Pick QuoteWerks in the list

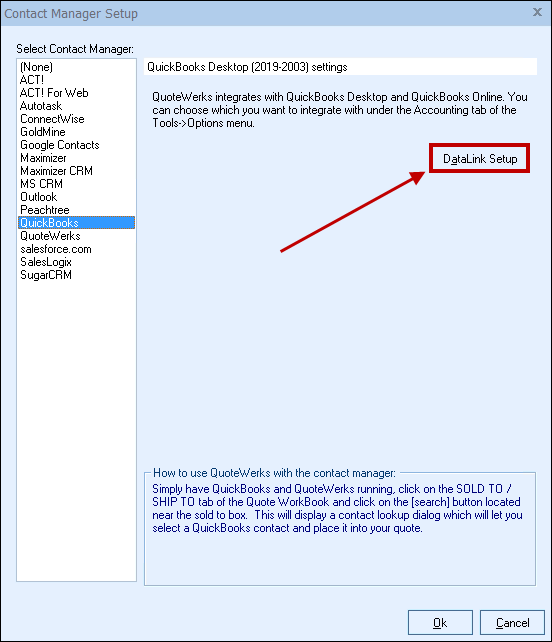(77, 236)
